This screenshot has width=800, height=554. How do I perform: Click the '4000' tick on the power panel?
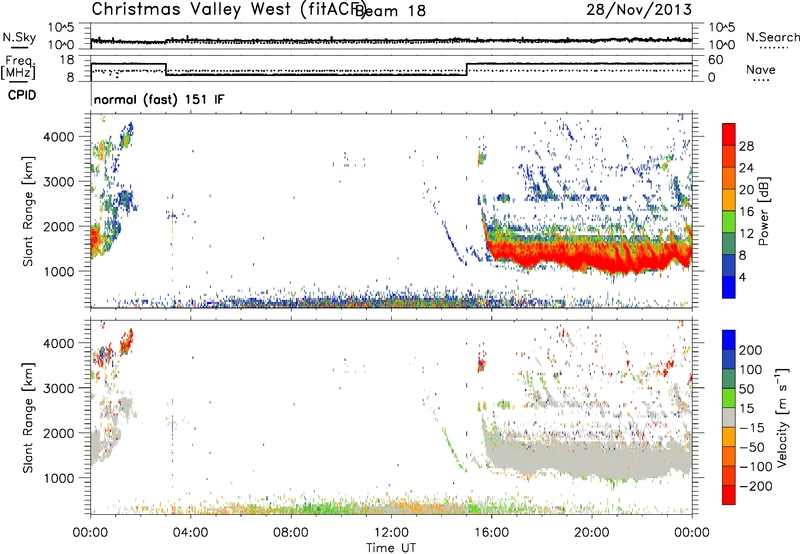point(59,136)
